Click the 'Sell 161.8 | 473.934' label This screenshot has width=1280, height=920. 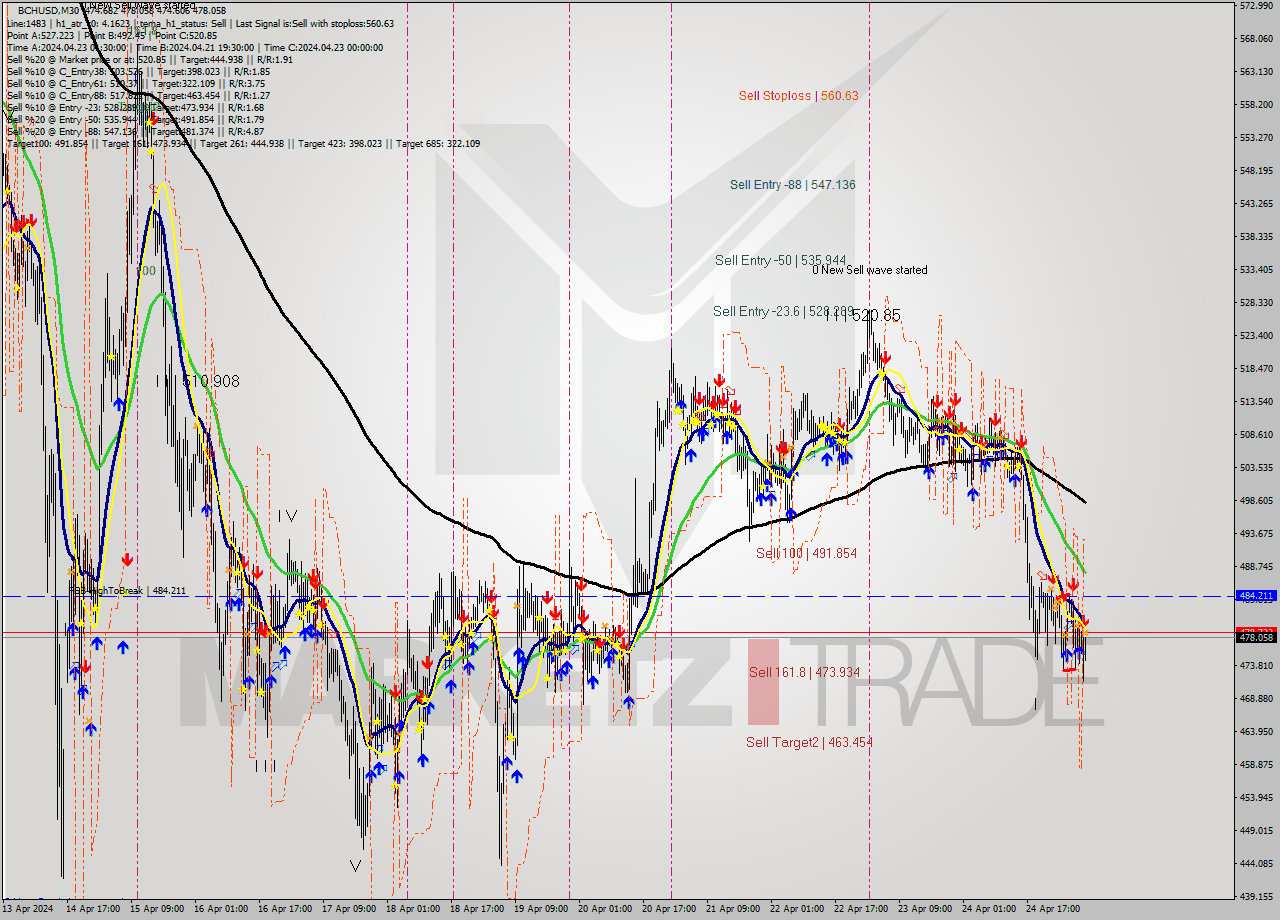click(x=804, y=673)
